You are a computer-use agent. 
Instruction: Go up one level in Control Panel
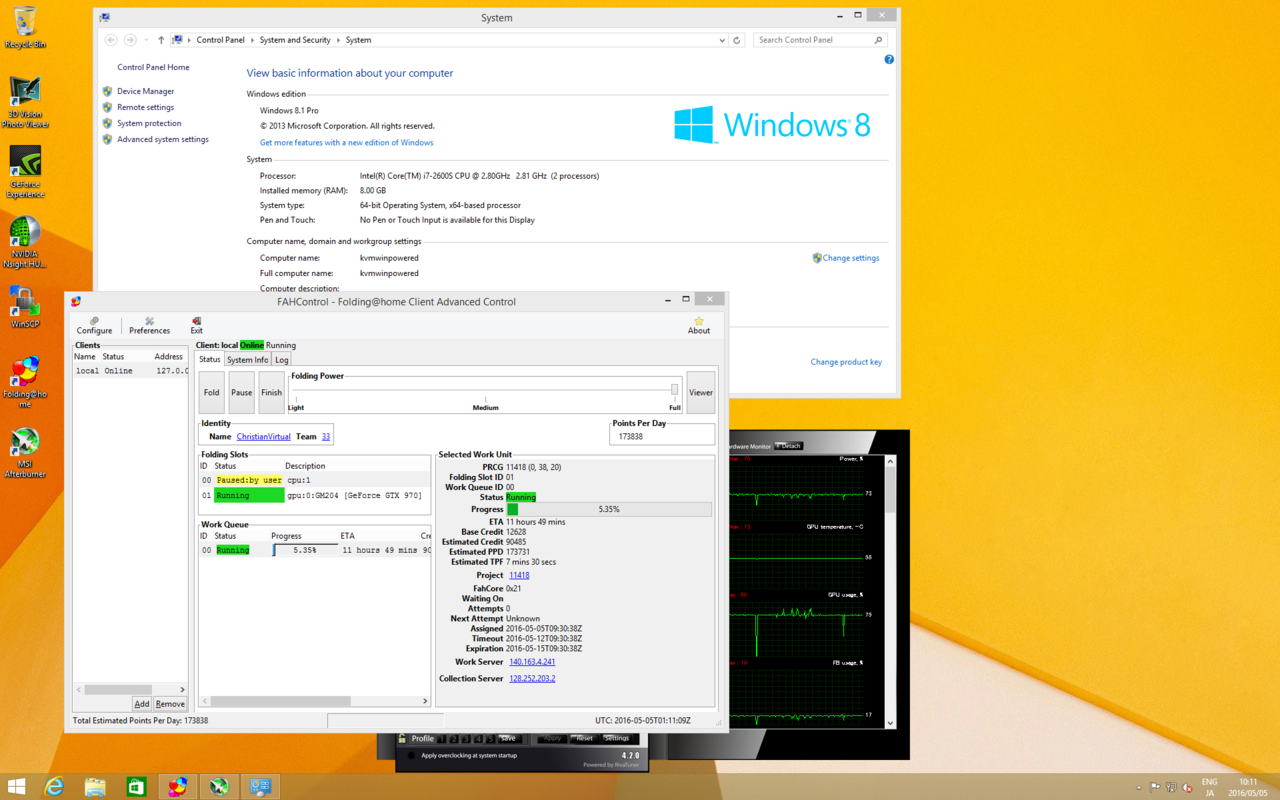coord(161,40)
